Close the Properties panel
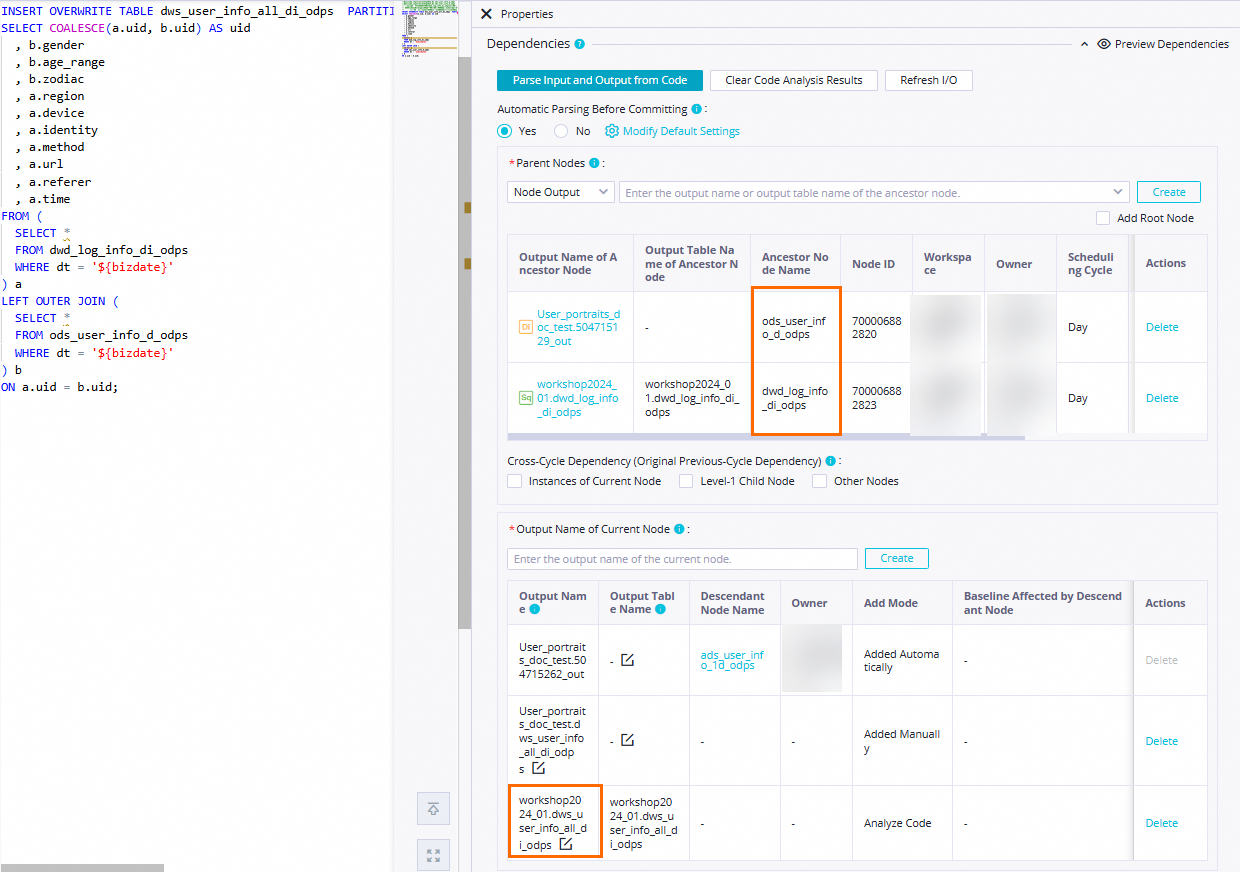This screenshot has width=1240, height=872. (486, 14)
